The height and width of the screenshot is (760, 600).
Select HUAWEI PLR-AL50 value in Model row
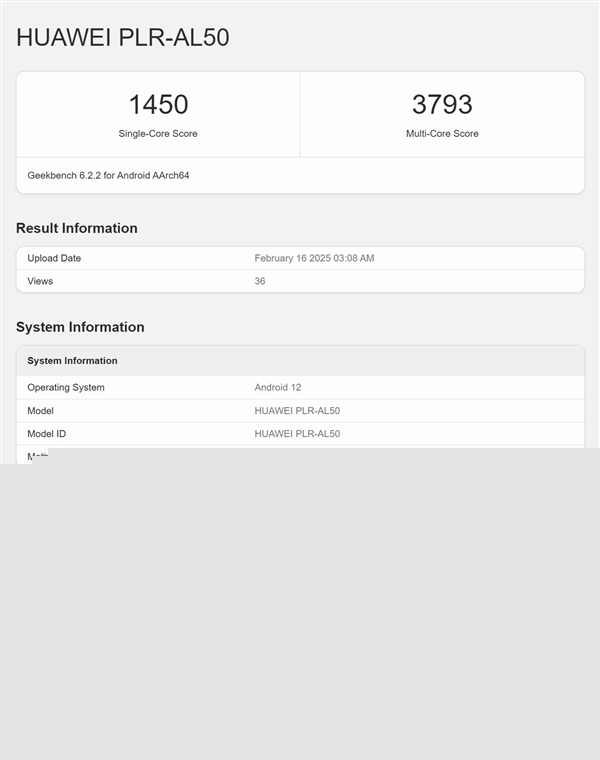point(297,411)
